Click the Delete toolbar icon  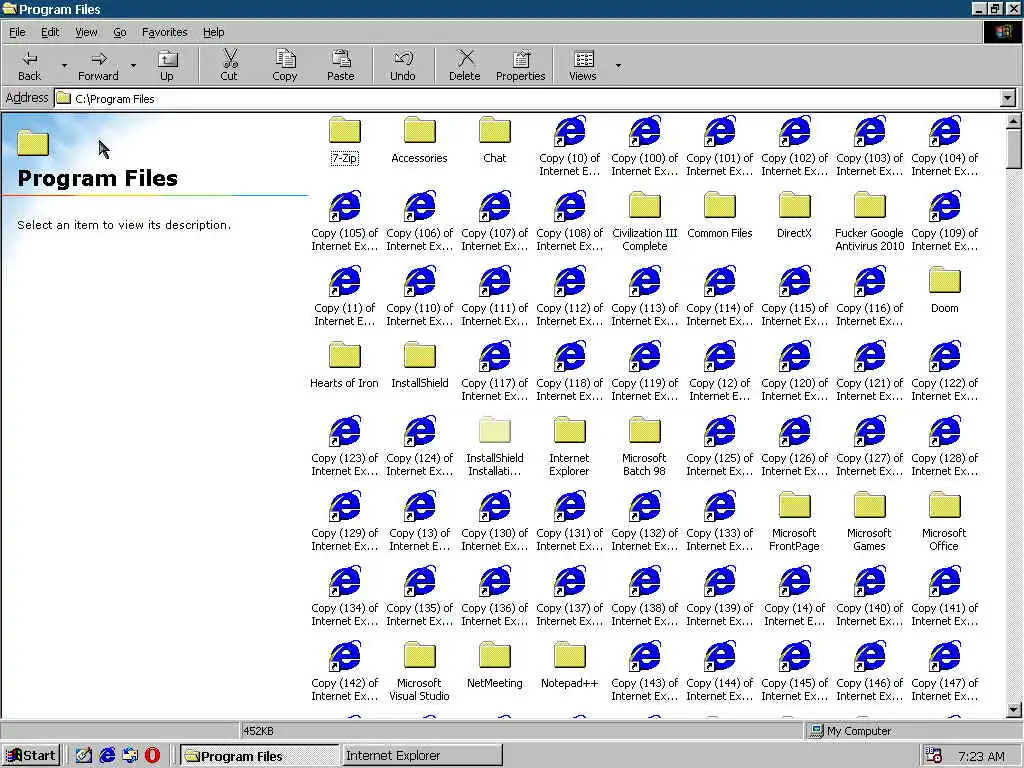(464, 65)
